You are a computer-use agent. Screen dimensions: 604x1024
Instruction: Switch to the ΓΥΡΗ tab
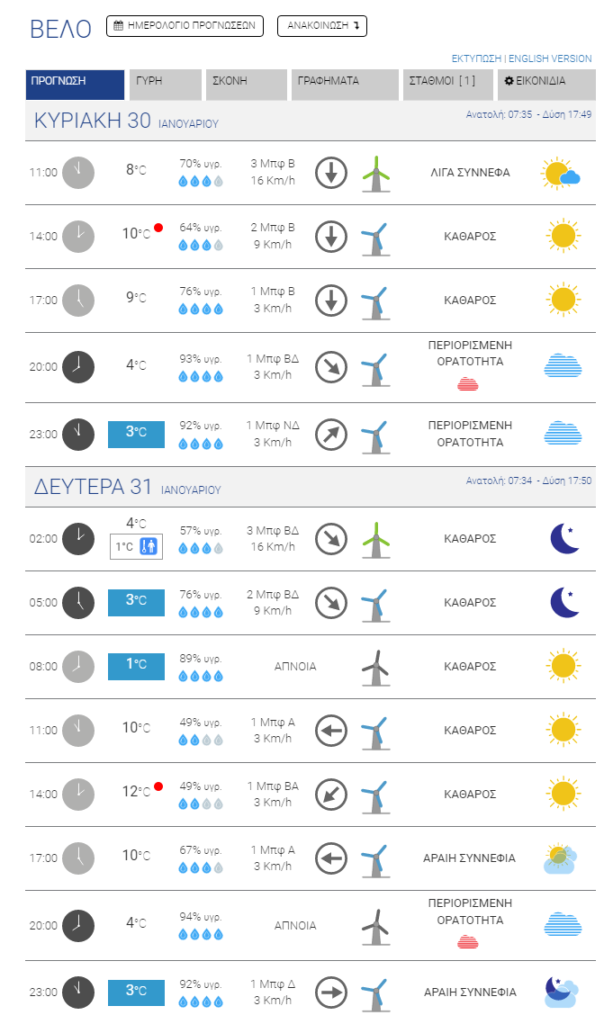(165, 84)
